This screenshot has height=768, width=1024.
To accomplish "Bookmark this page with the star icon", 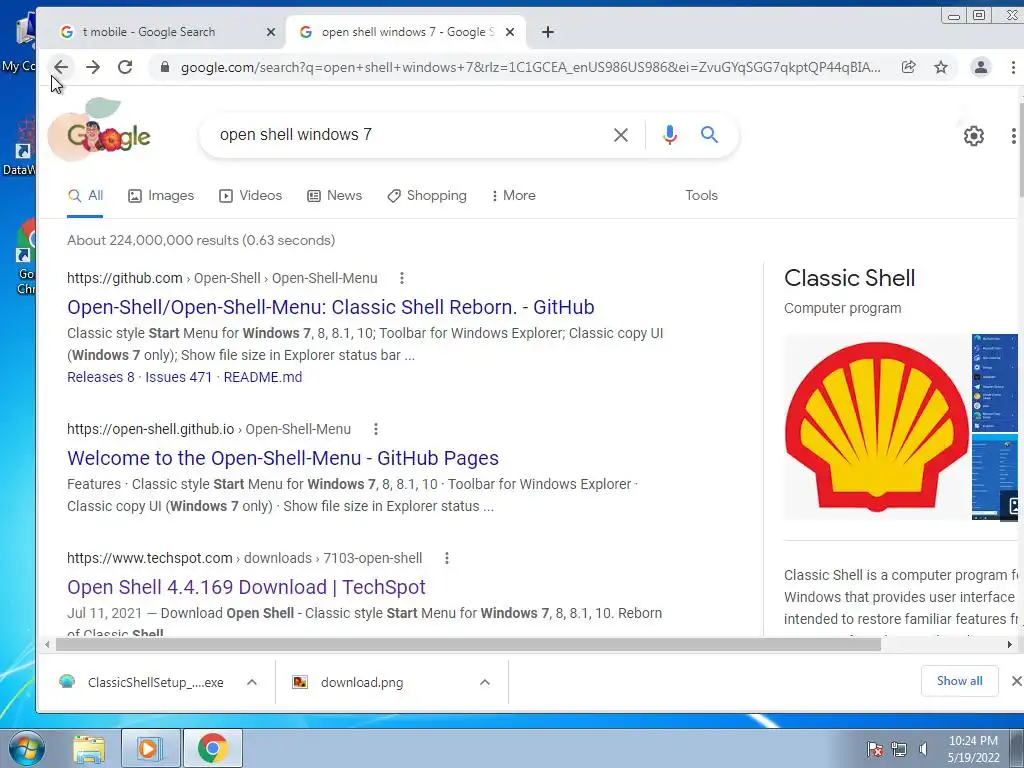I will (x=940, y=67).
